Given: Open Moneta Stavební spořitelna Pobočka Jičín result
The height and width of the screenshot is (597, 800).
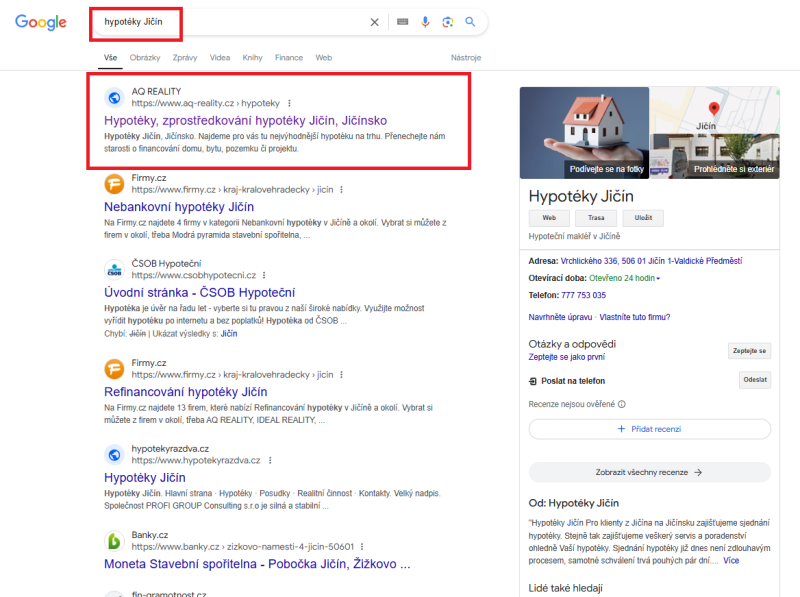Looking at the screenshot, I should point(257,564).
